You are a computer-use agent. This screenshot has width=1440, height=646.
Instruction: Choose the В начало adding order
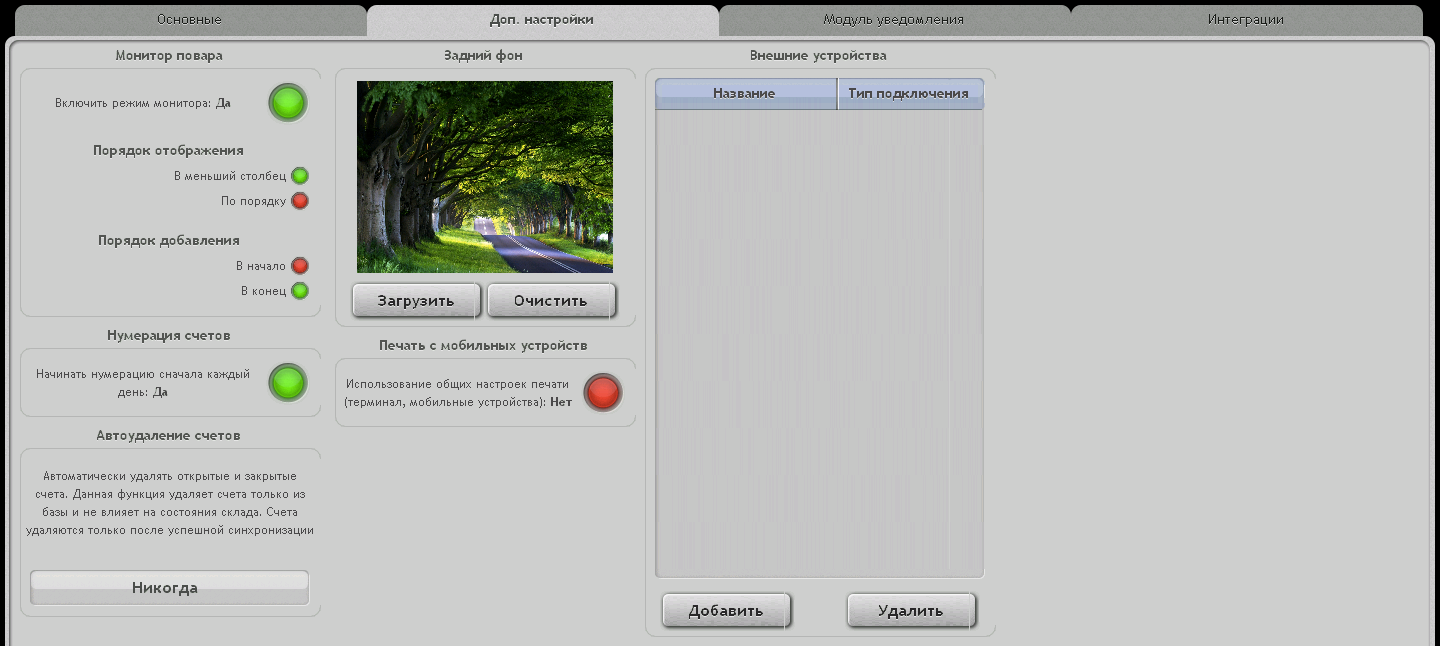click(x=299, y=266)
